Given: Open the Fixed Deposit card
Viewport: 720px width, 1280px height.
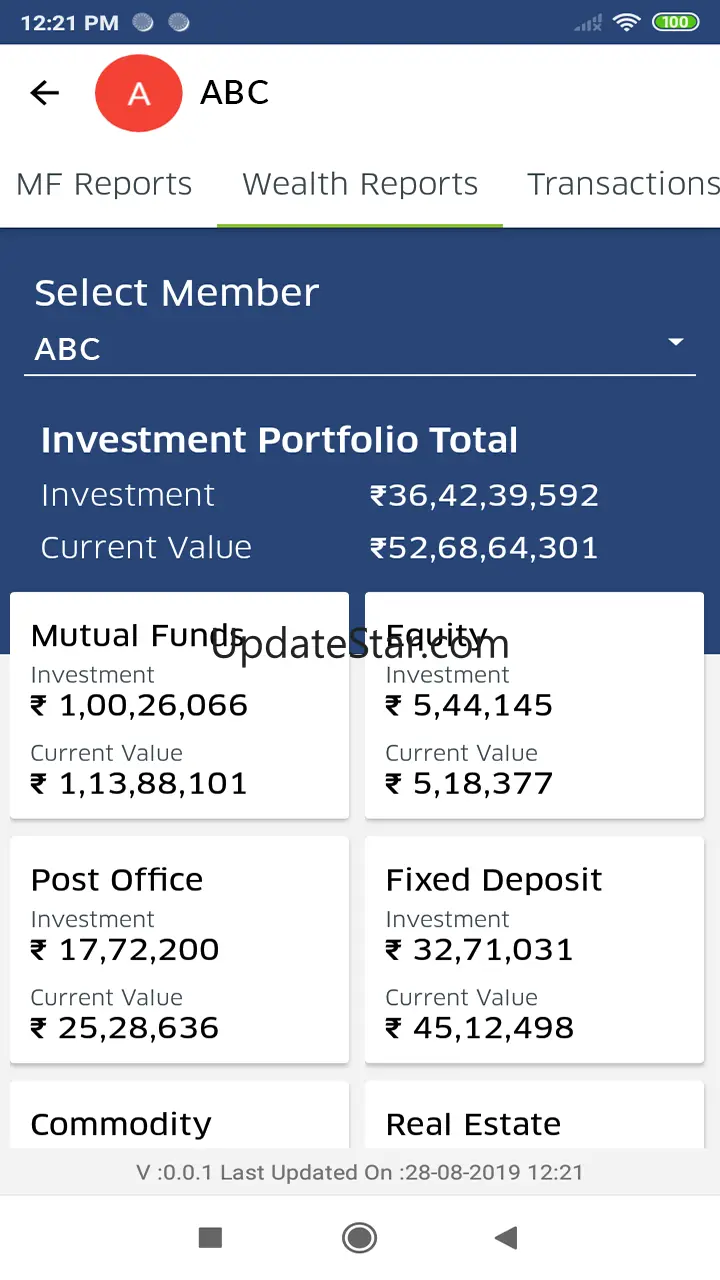Looking at the screenshot, I should [x=534, y=950].
